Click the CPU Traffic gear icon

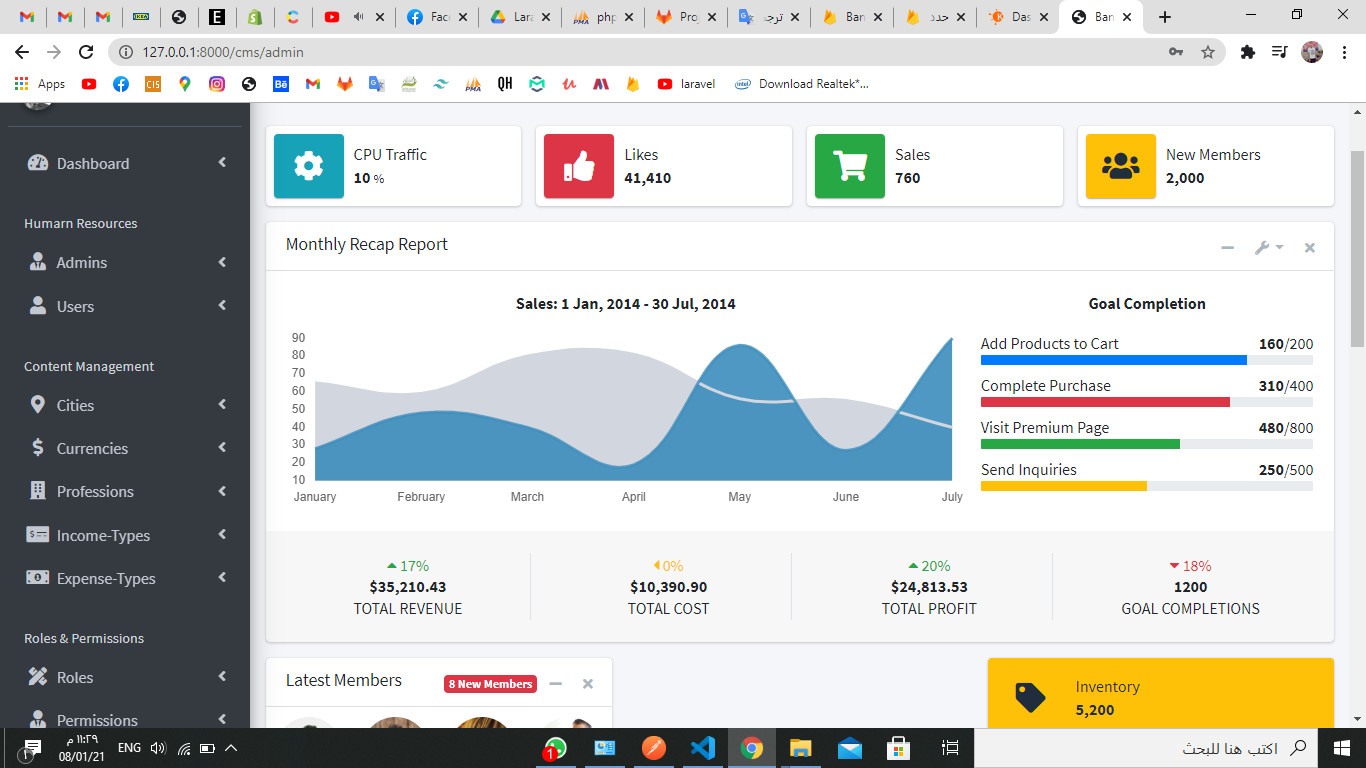coord(309,166)
